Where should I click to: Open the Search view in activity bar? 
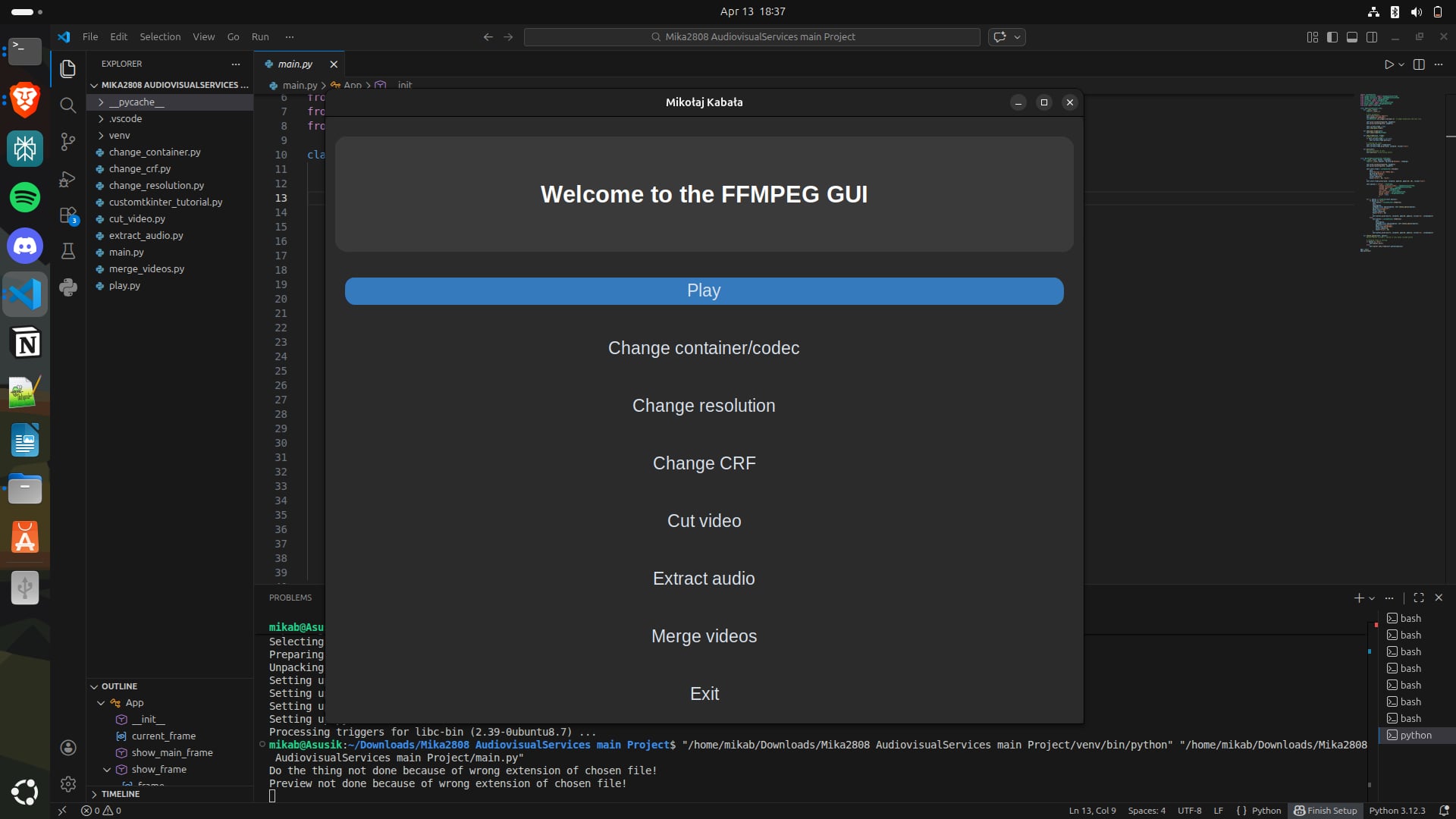tap(68, 105)
